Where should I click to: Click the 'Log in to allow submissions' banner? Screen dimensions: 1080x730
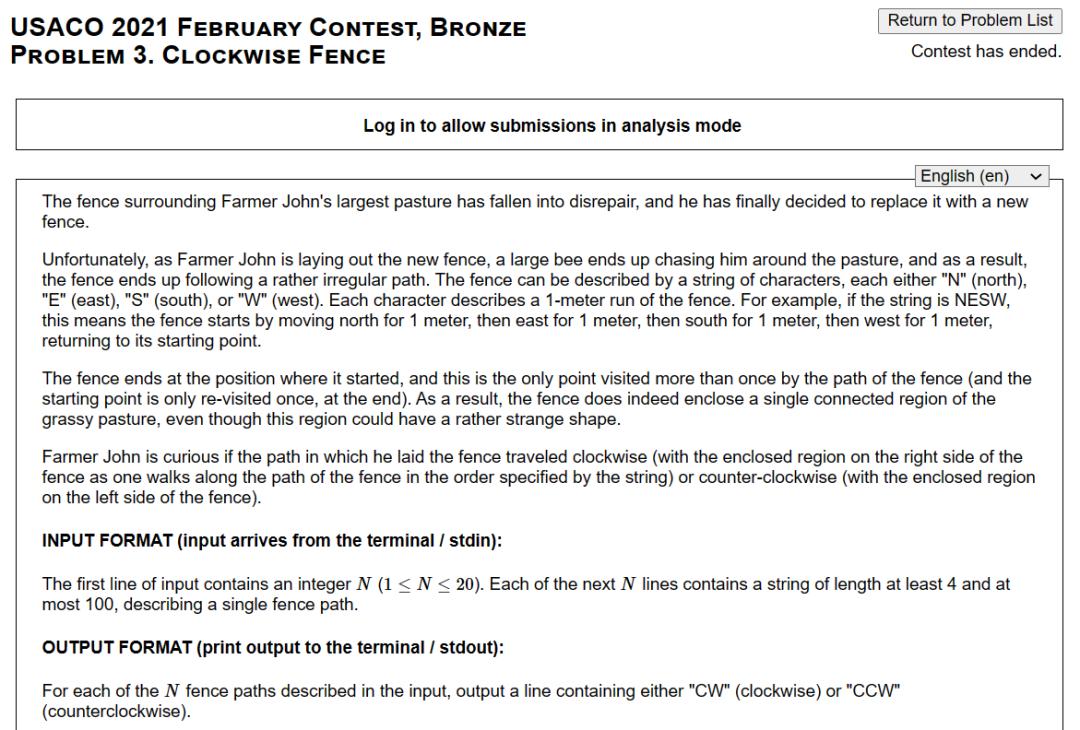pos(540,126)
